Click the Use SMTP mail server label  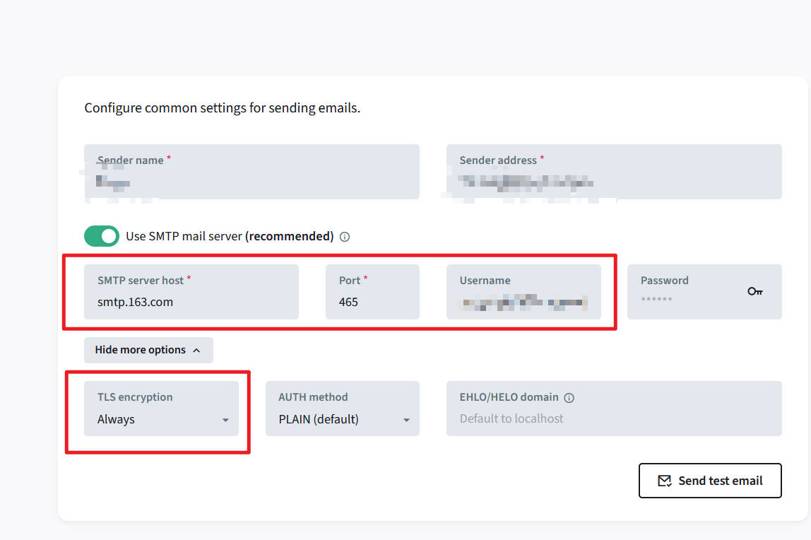(x=229, y=237)
